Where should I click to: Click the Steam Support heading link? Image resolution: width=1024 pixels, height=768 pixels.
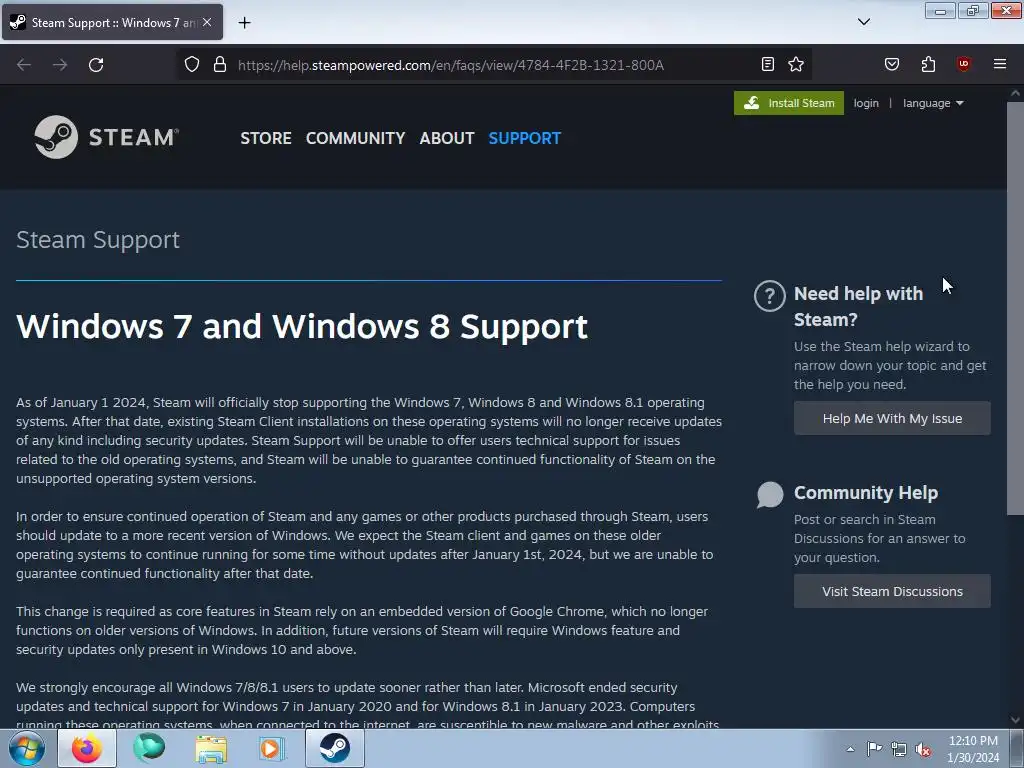(x=98, y=240)
